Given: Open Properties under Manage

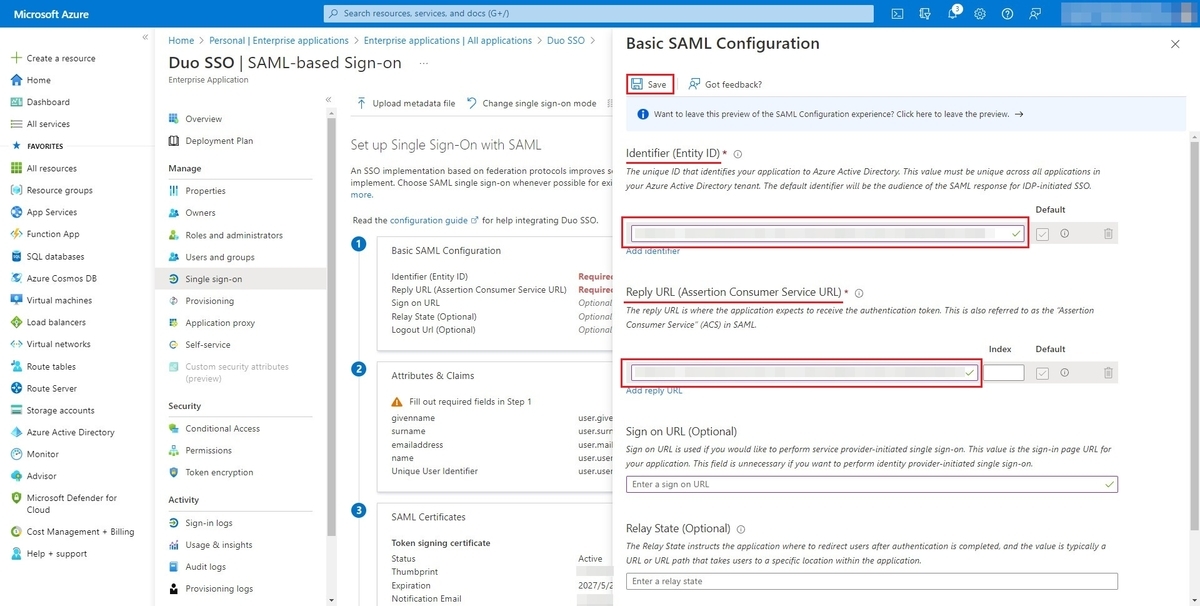Looking at the screenshot, I should 205,191.
